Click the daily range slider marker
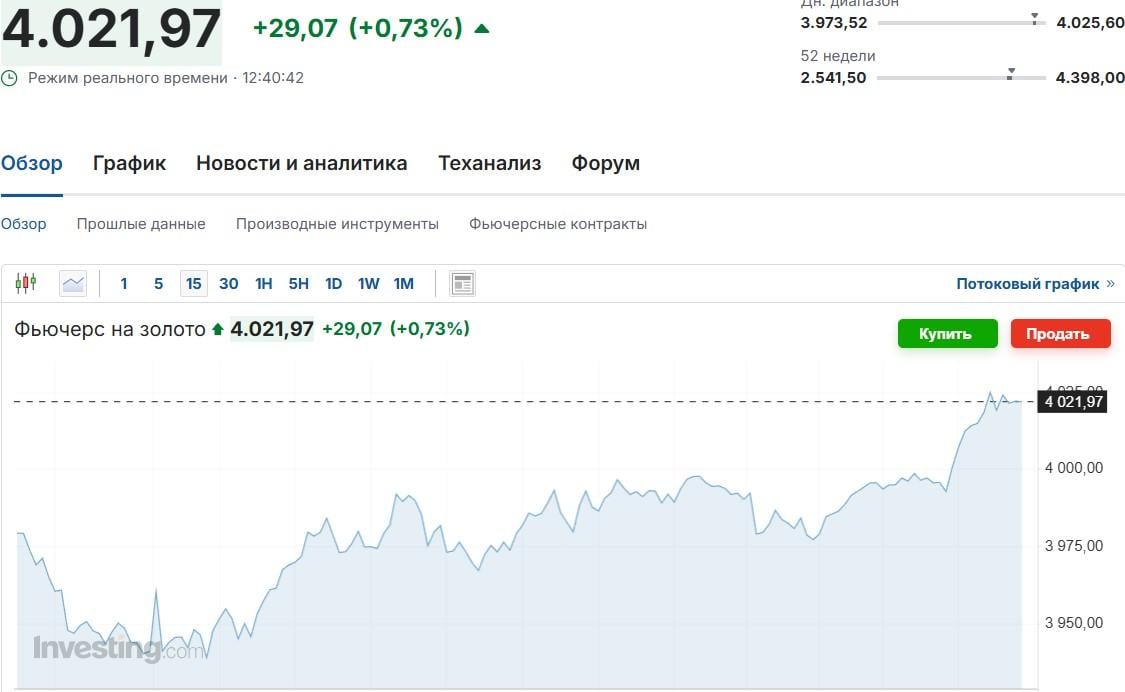The height and width of the screenshot is (692, 1125). click(1033, 17)
